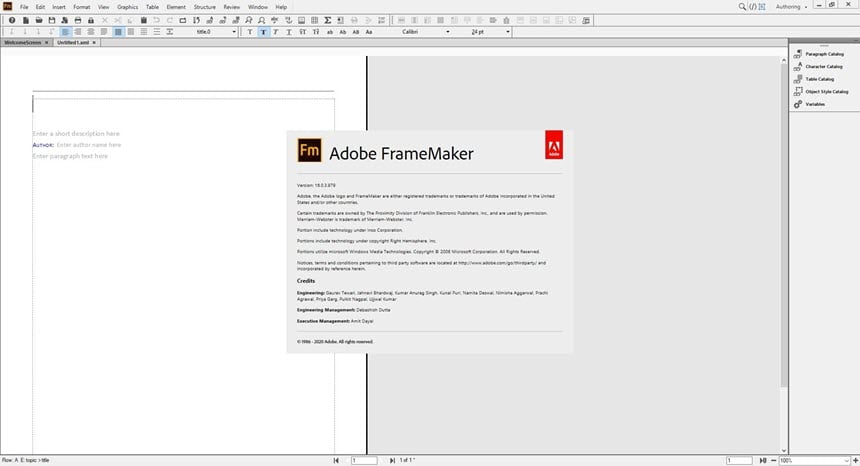Screen dimensions: 860x466
Task: Open the Authoring workspace dropdown
Action: (x=791, y=7)
